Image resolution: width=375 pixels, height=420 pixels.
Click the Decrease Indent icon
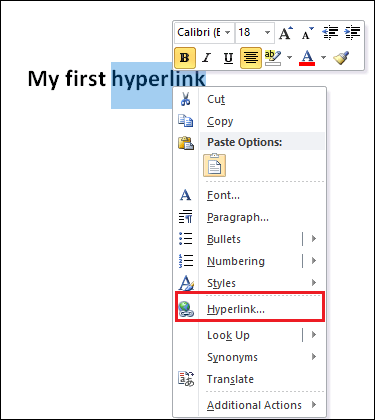pyautogui.click(x=330, y=33)
